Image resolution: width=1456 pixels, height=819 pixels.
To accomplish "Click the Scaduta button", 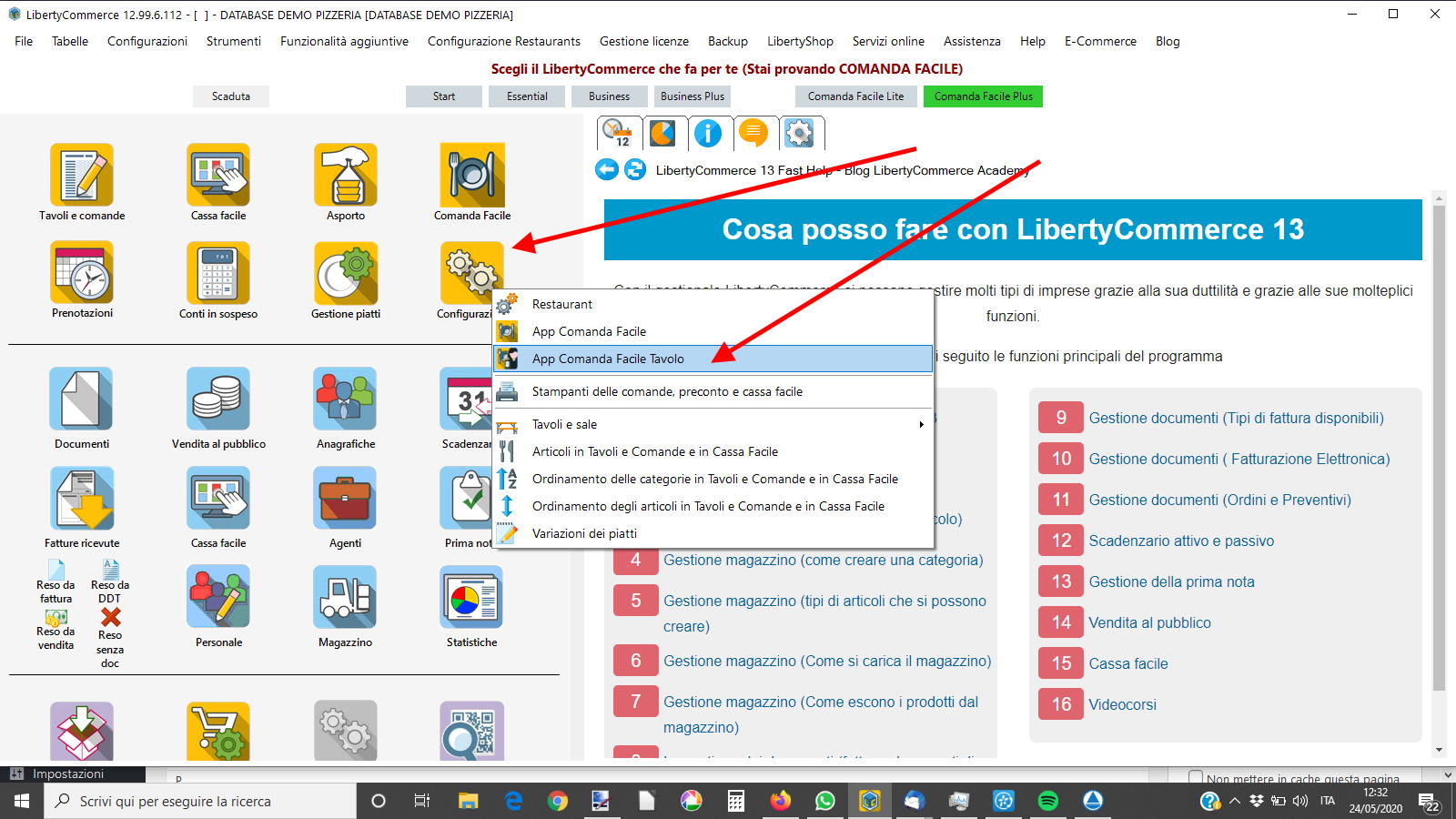I will click(231, 96).
